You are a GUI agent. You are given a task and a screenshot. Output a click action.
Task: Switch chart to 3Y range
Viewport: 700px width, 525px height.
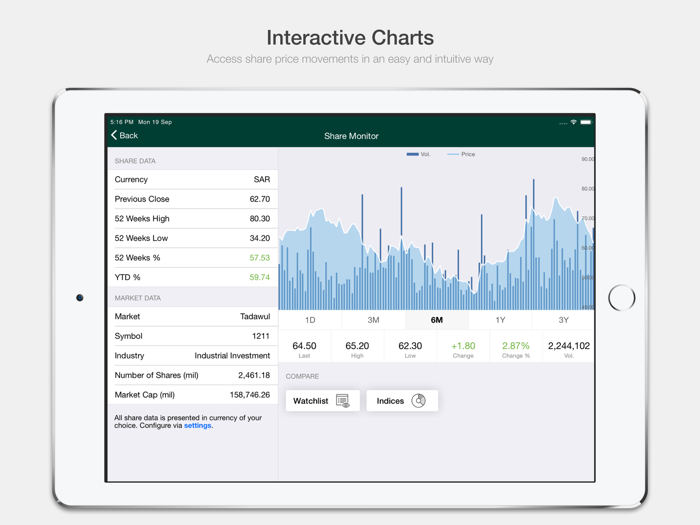tap(563, 320)
